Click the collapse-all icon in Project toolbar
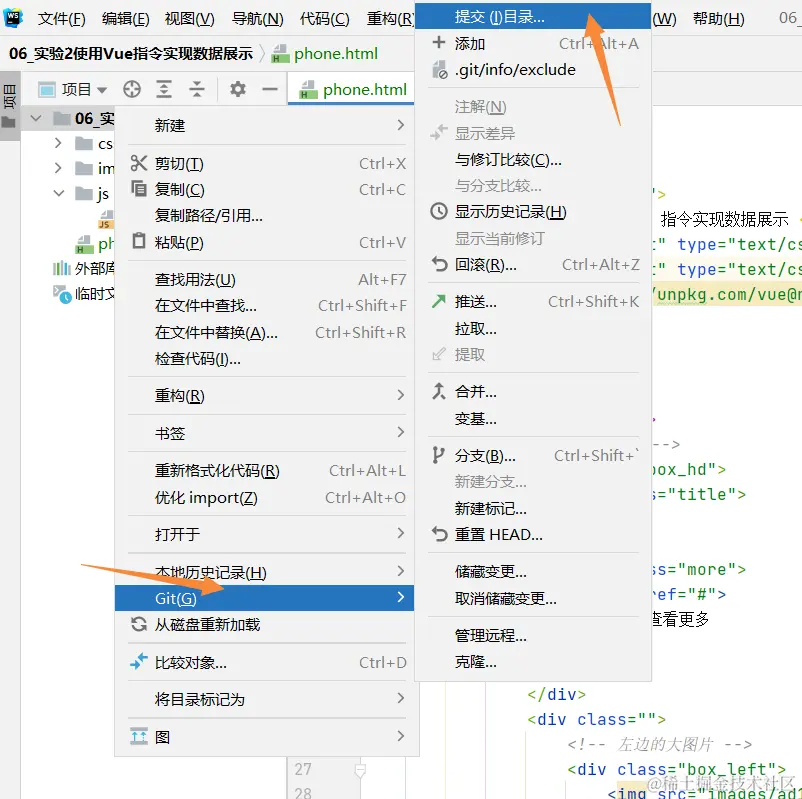This screenshot has height=799, width=802. tap(197, 90)
